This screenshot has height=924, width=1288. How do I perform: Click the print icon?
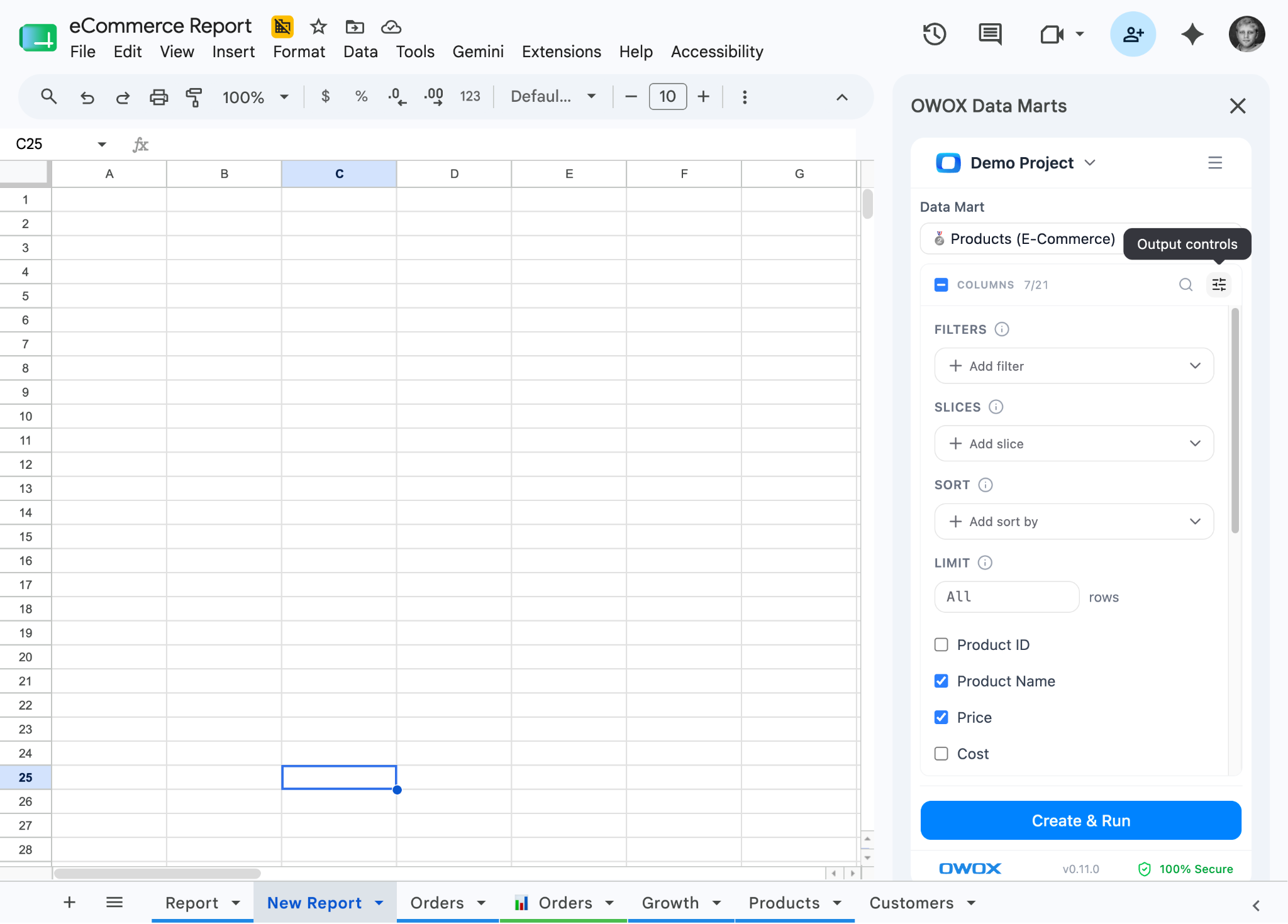pos(158,97)
